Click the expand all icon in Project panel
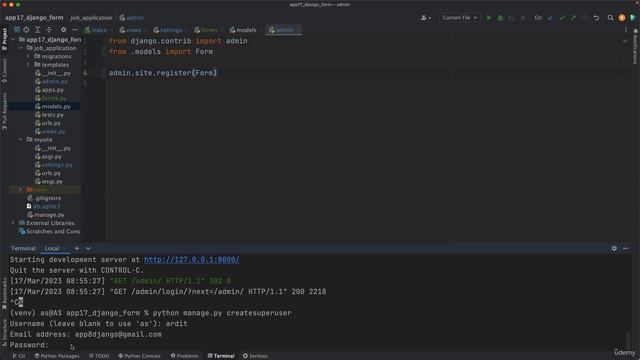The width and height of the screenshot is (640, 360). 38,30
